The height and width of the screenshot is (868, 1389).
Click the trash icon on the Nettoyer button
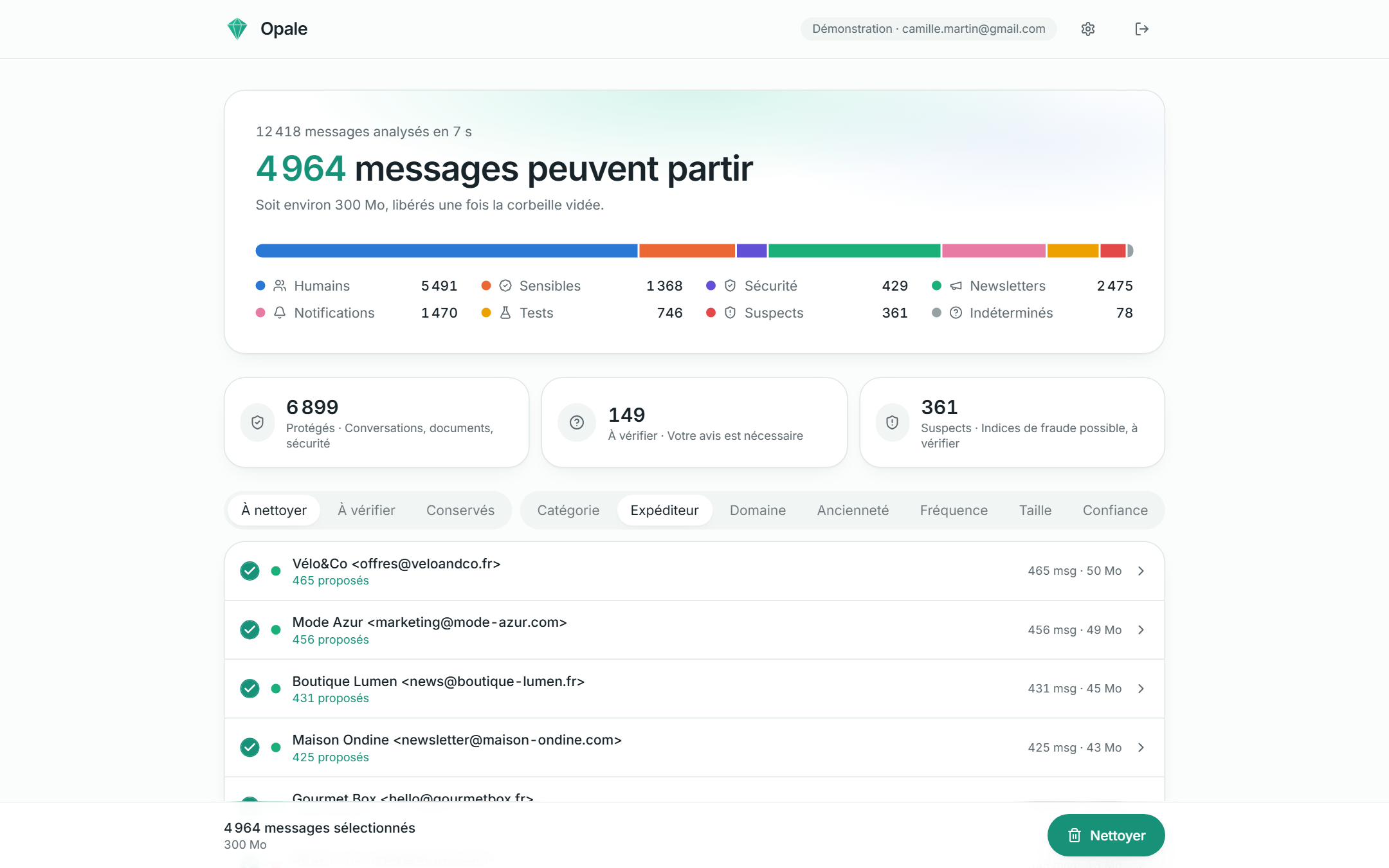1075,835
